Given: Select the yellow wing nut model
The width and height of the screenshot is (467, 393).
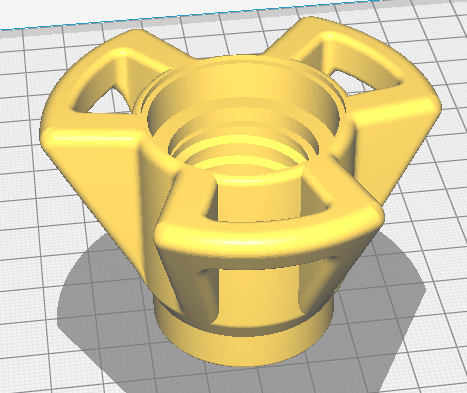Looking at the screenshot, I should [241, 192].
